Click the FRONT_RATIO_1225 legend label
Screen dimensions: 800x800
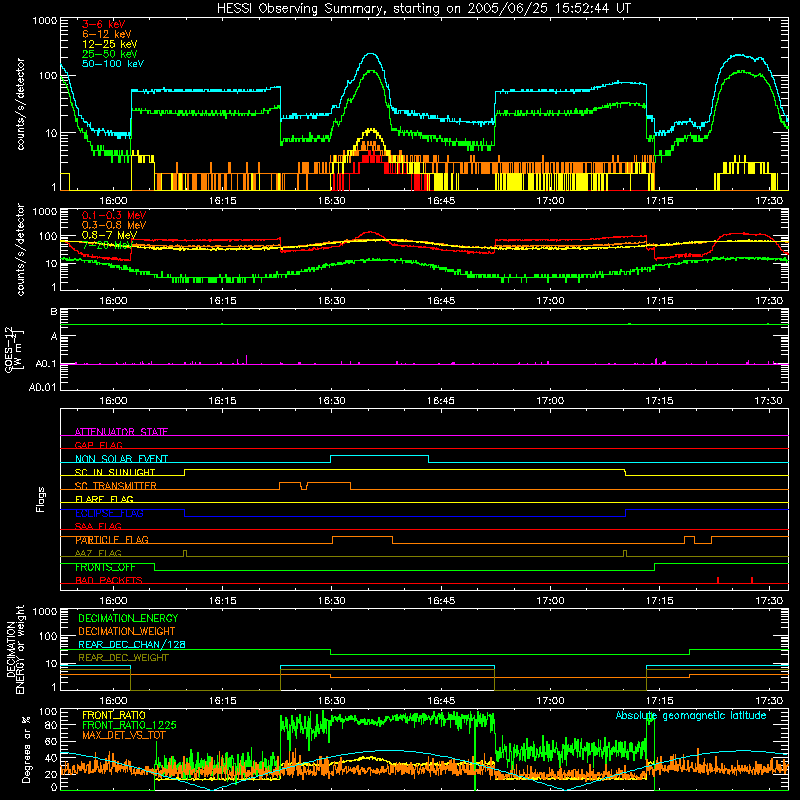(x=129, y=725)
